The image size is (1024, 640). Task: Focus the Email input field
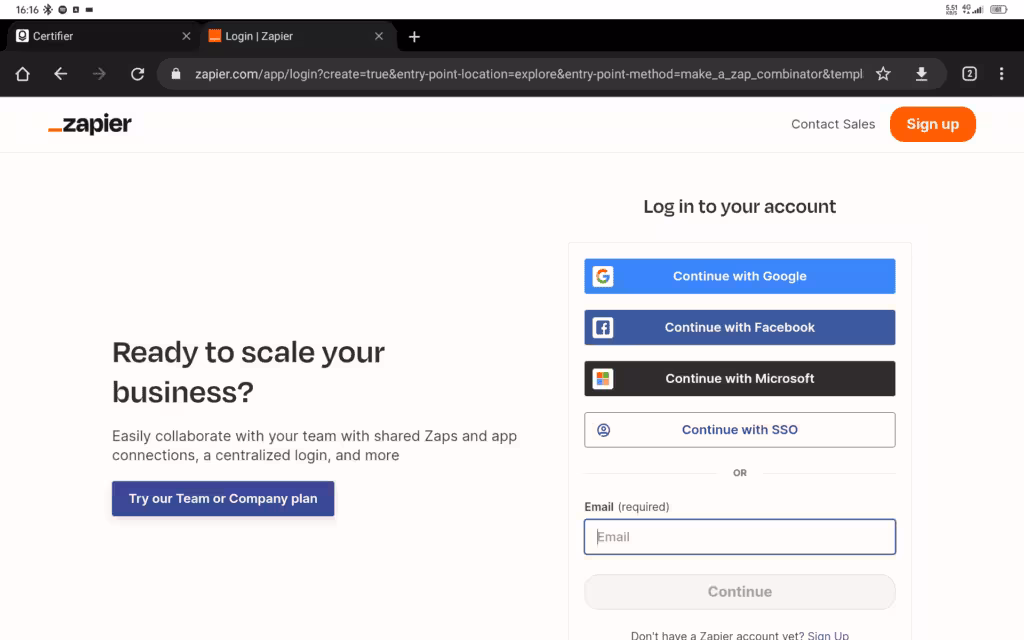tap(739, 537)
